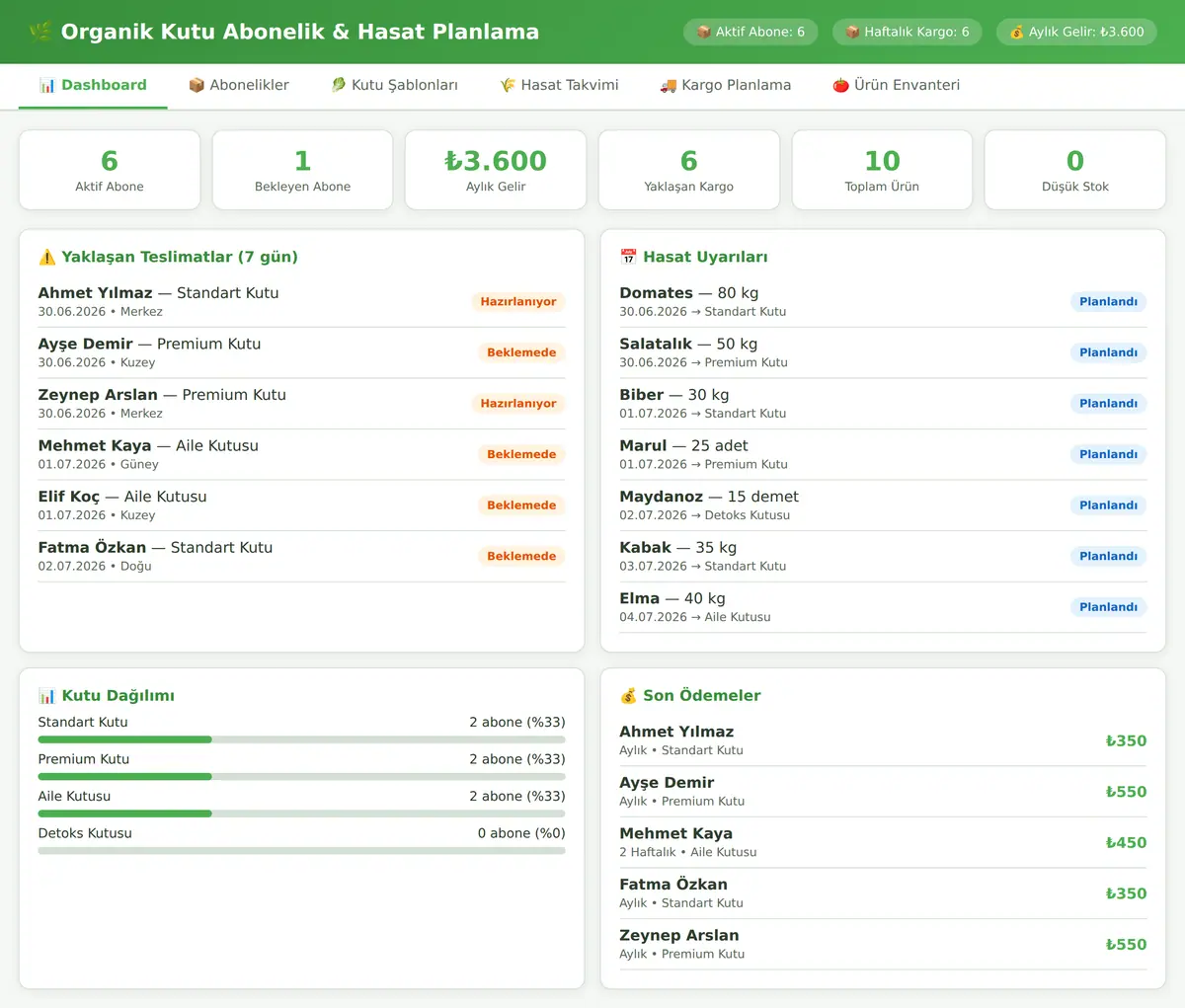Click the Hasat Takvimi wheat icon
1185x1008 pixels.
[508, 85]
